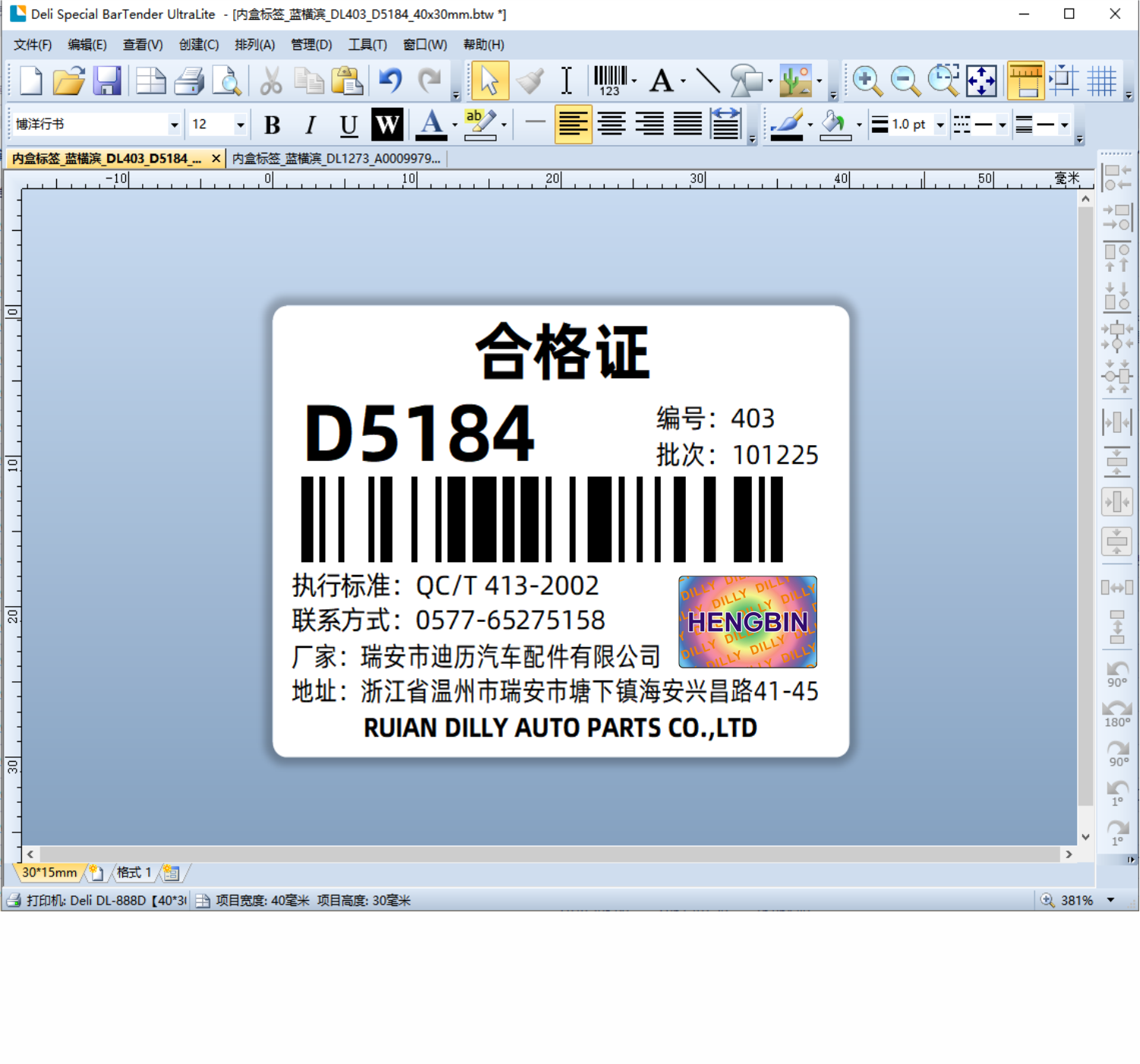The image size is (1140, 1064).
Task: Open an existing file with folder icon
Action: (x=69, y=81)
